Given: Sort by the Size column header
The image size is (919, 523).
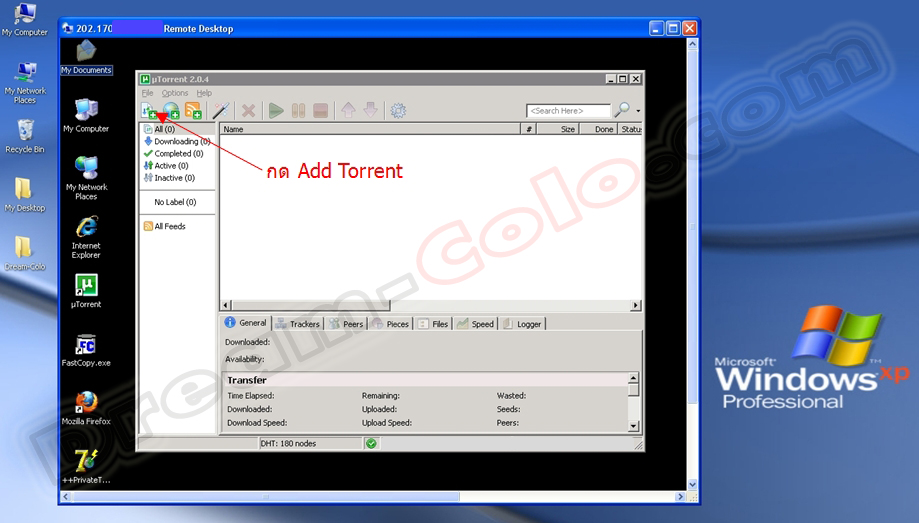Looking at the screenshot, I should point(558,129).
